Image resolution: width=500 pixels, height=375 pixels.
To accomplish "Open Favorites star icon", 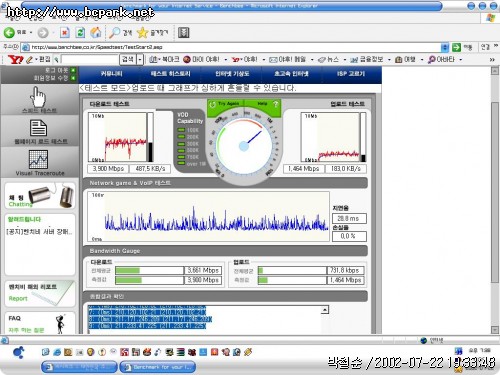I will click(142, 33).
